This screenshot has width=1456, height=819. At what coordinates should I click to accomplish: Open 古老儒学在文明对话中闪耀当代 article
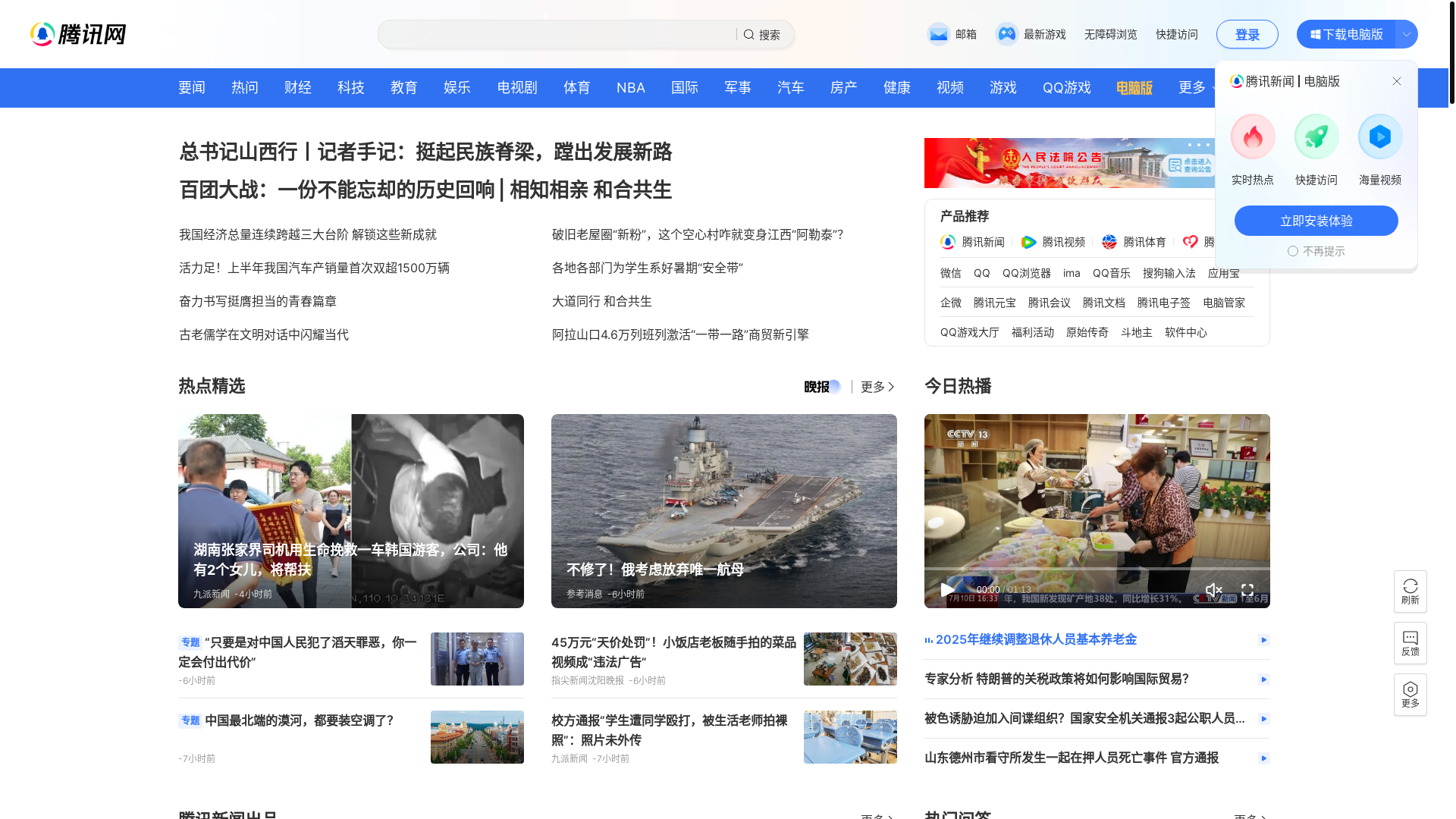pos(264,334)
